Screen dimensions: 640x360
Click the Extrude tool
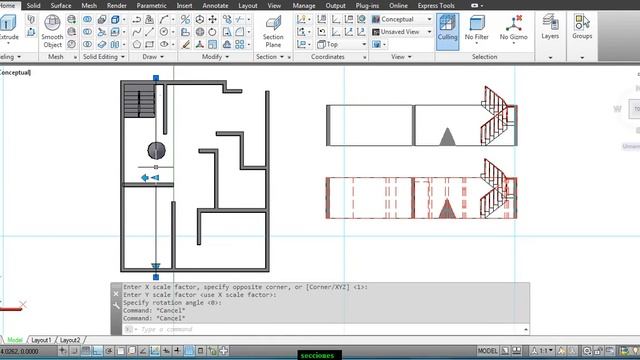pos(8,28)
